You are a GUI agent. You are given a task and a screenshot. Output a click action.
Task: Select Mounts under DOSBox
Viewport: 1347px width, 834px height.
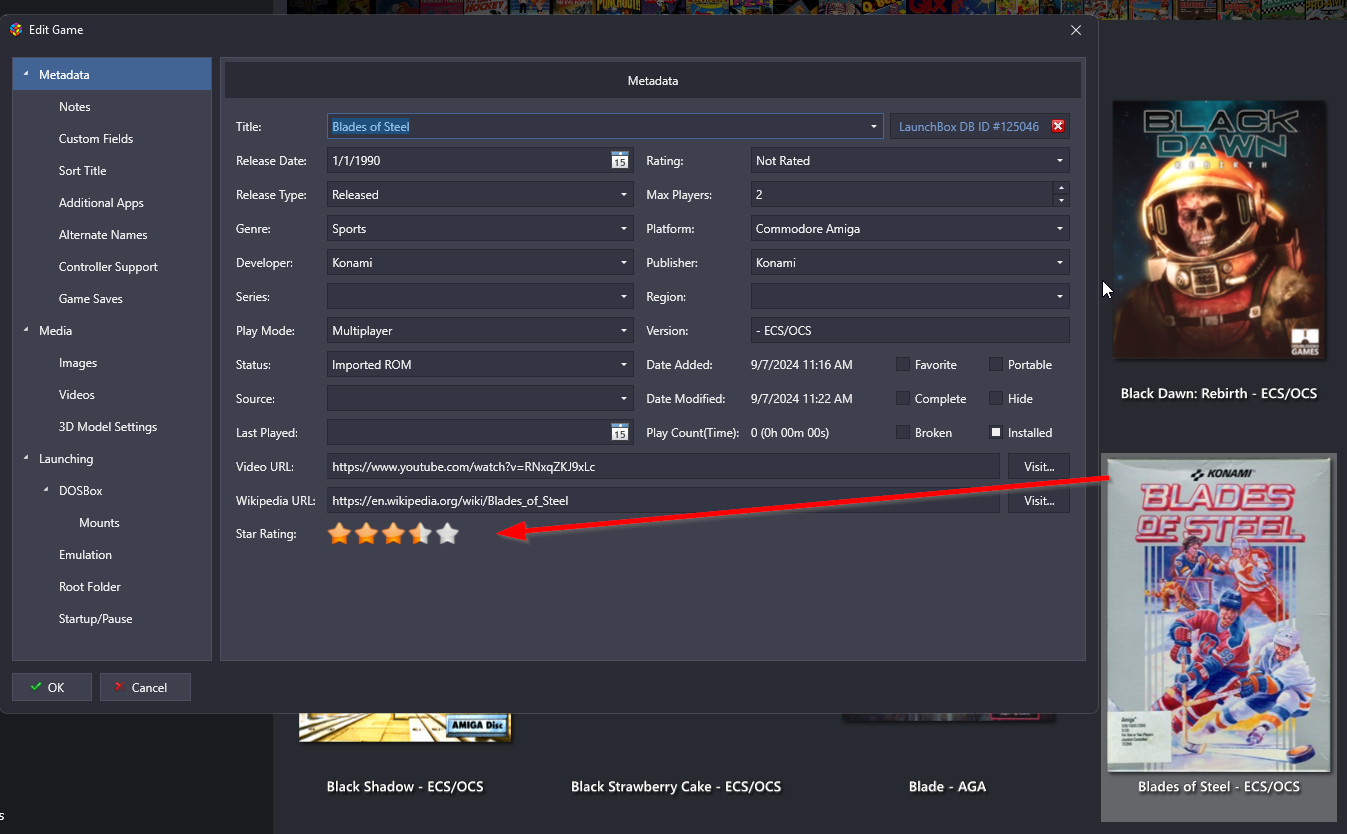tap(99, 523)
